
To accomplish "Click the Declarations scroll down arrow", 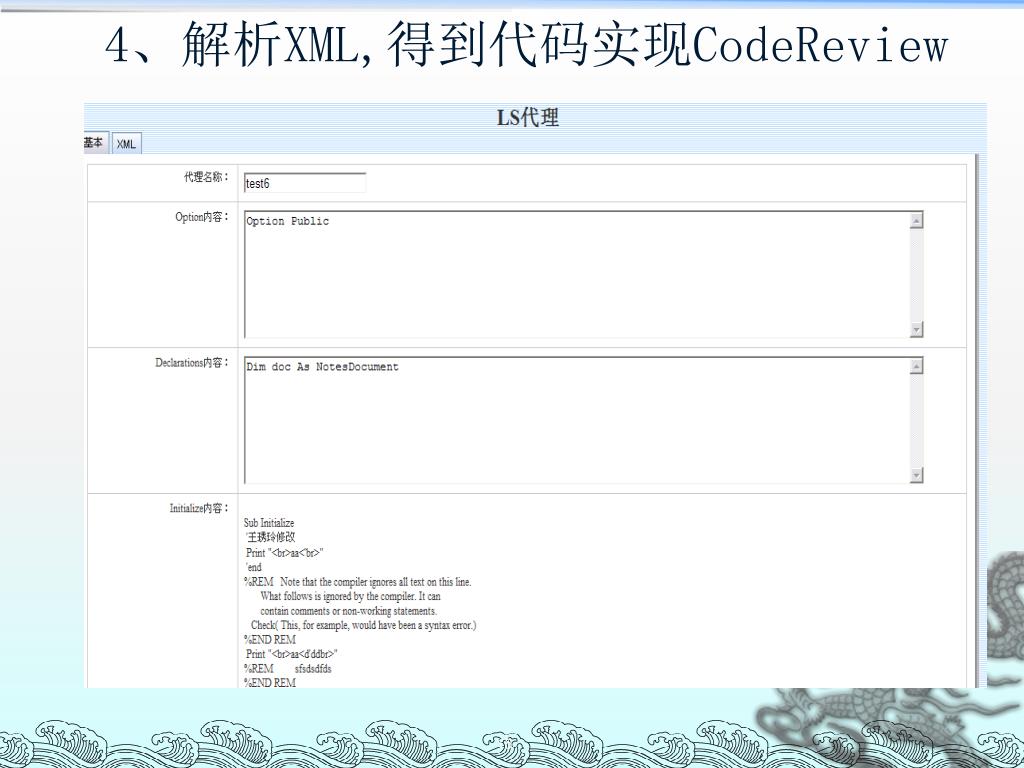I will pos(916,475).
